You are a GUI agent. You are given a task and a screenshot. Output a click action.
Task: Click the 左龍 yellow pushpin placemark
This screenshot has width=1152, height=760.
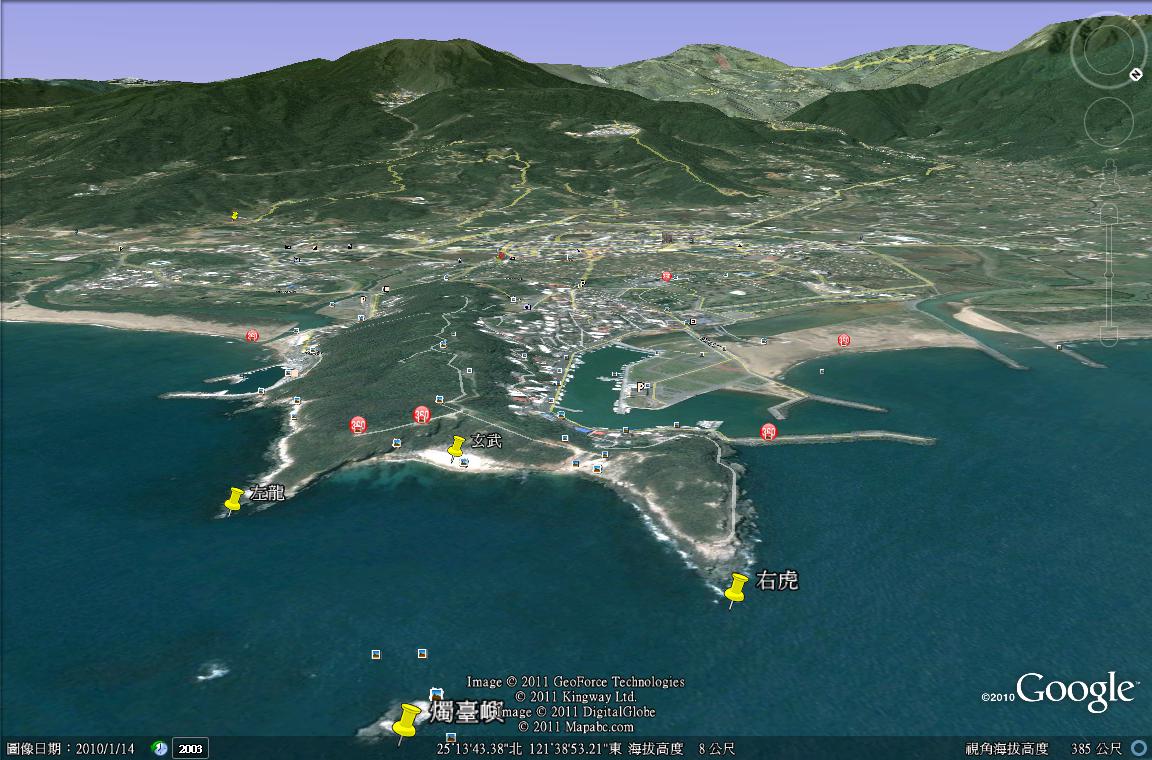tap(234, 498)
